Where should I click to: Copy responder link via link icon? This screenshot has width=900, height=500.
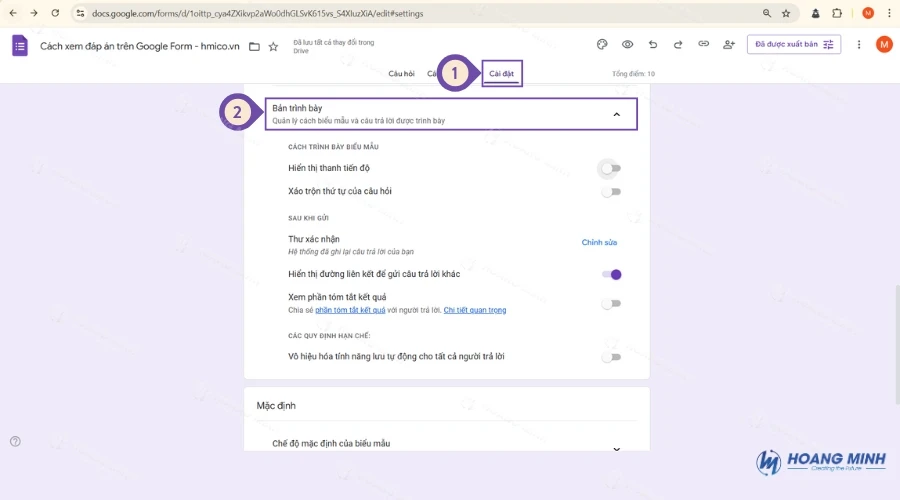coord(703,44)
